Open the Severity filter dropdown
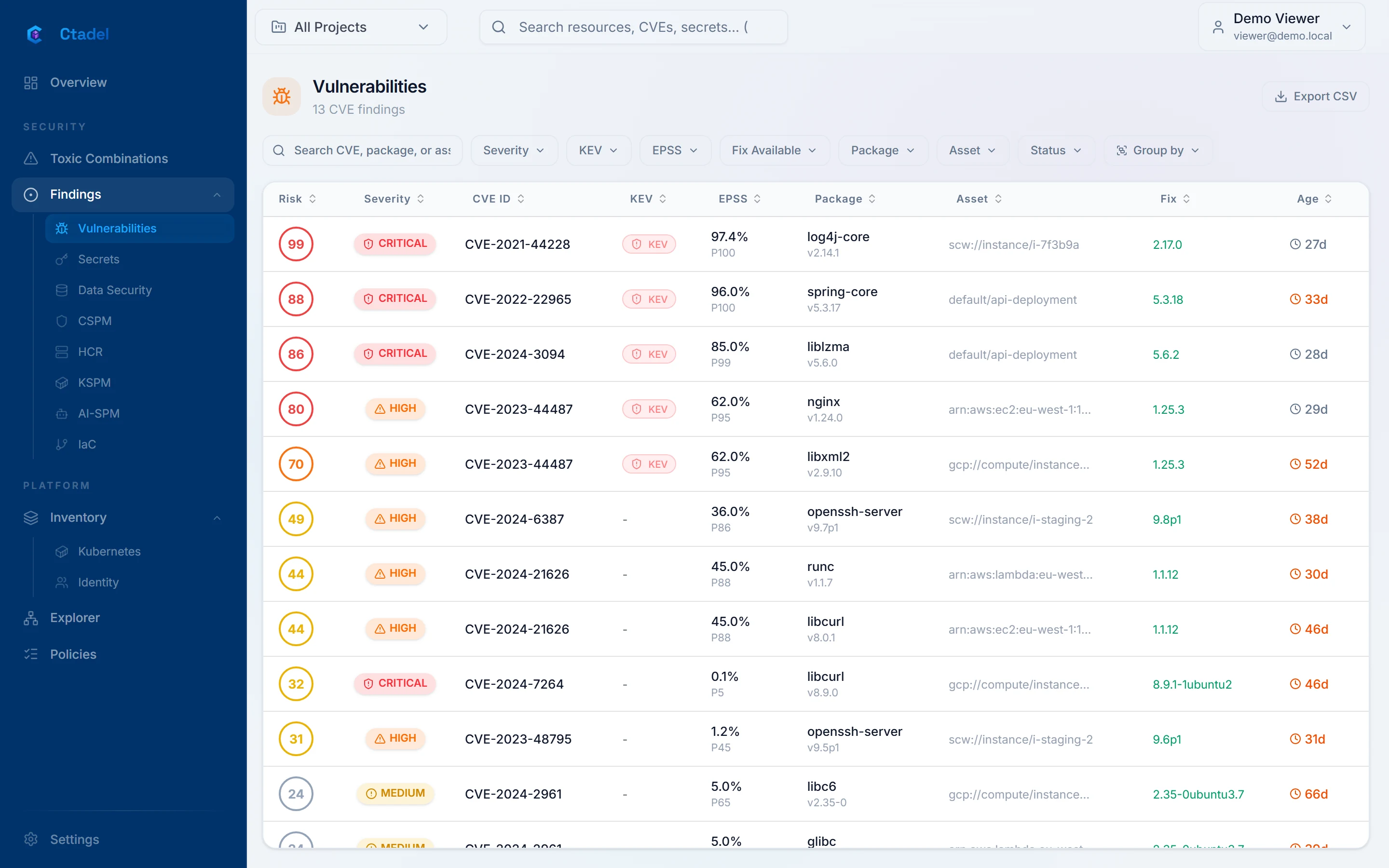This screenshot has width=1389, height=868. coord(514,150)
